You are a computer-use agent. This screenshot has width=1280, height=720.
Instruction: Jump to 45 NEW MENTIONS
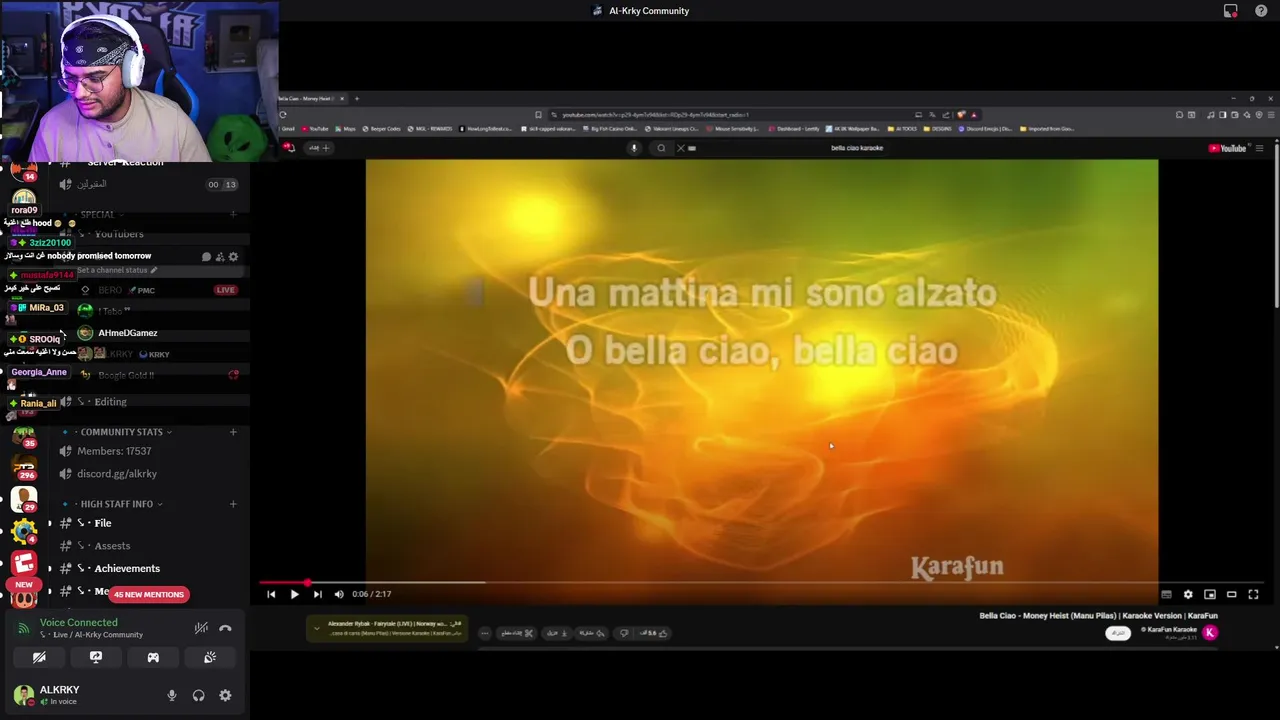click(x=149, y=595)
